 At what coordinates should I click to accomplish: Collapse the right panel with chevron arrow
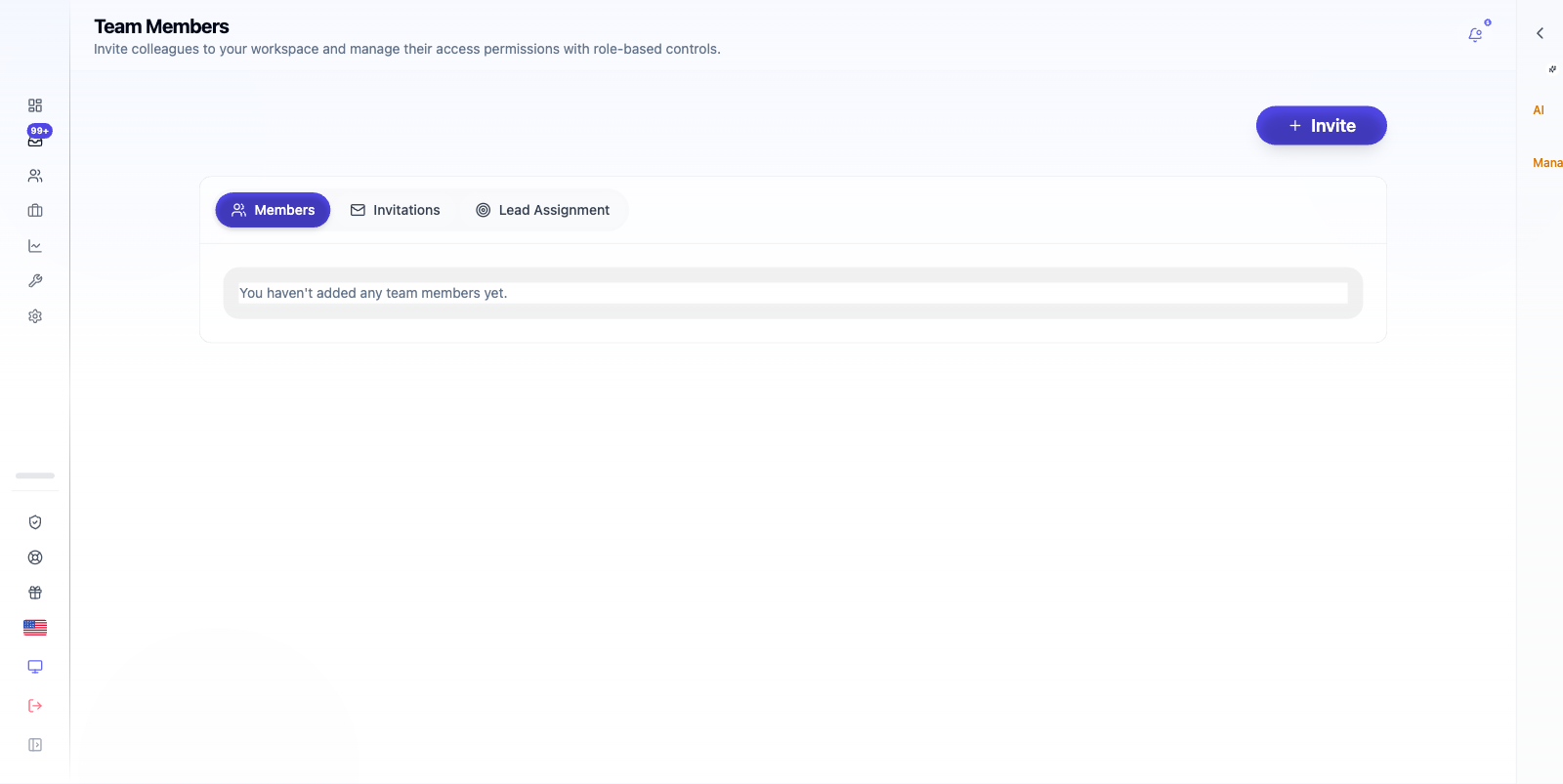coord(1540,33)
